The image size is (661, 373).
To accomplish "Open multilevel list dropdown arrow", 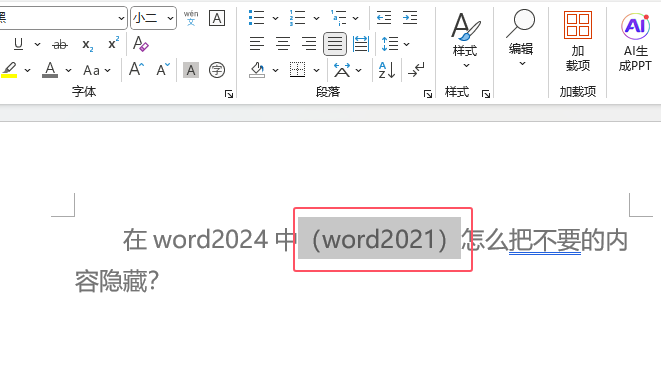I will tap(356, 19).
